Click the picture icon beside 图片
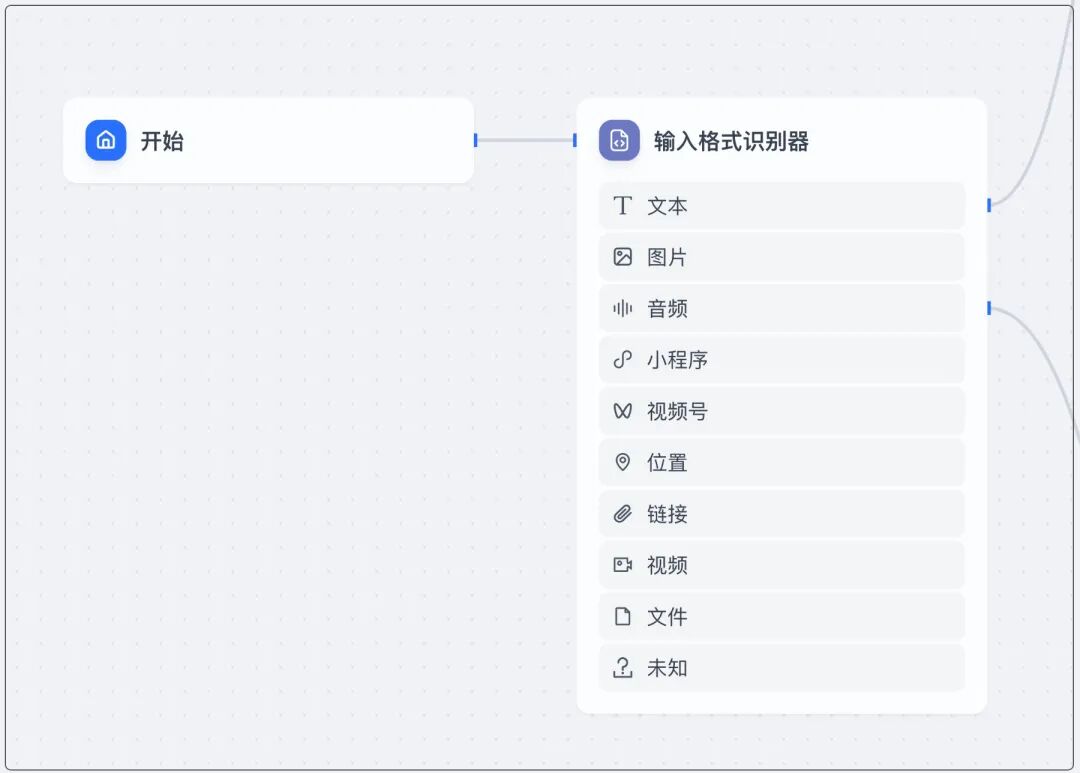1080x773 pixels. pos(623,257)
